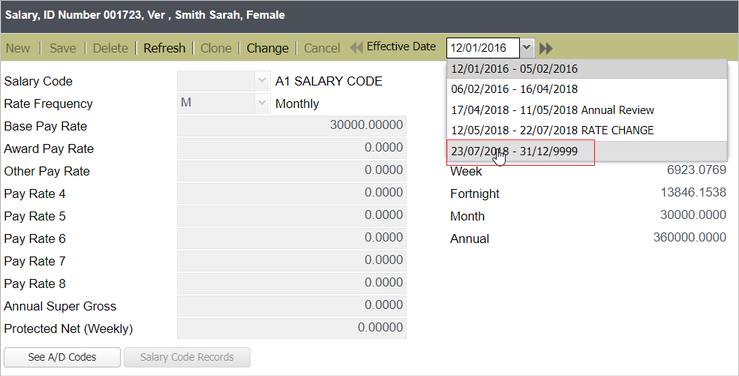The image size is (739, 376).
Task: Select 06/02/2016 - 16/04/2018 date range
Action: tap(587, 89)
